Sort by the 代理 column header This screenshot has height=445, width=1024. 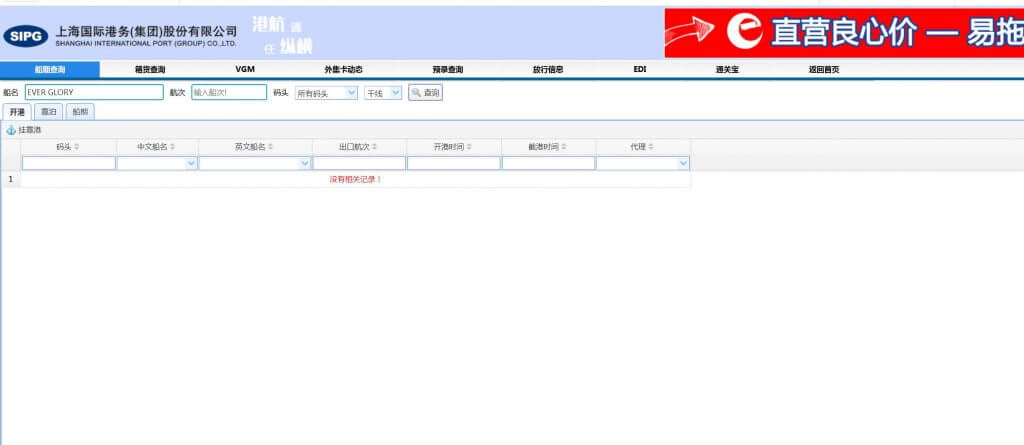click(642, 147)
